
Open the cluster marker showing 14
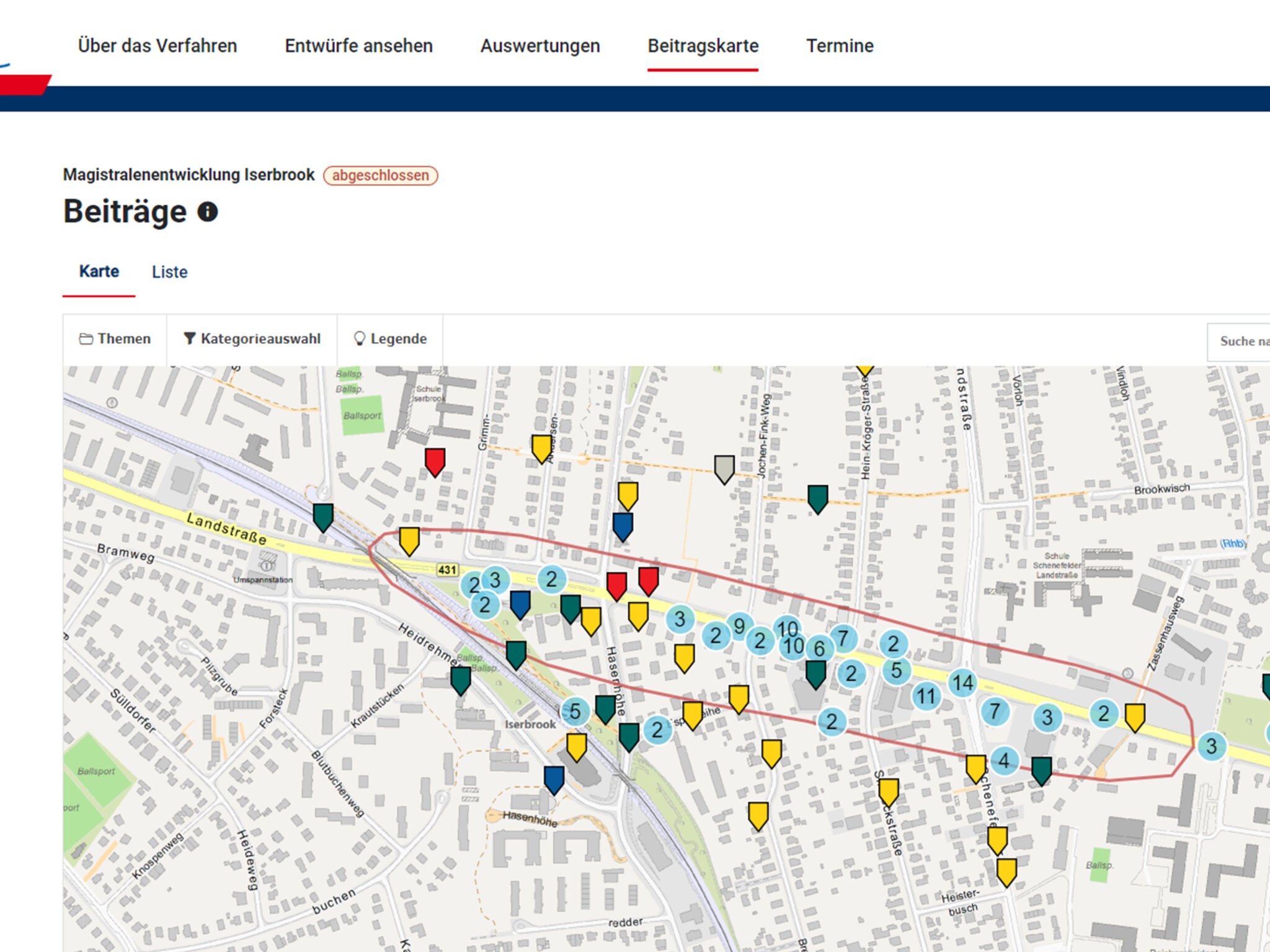pyautogui.click(x=962, y=683)
